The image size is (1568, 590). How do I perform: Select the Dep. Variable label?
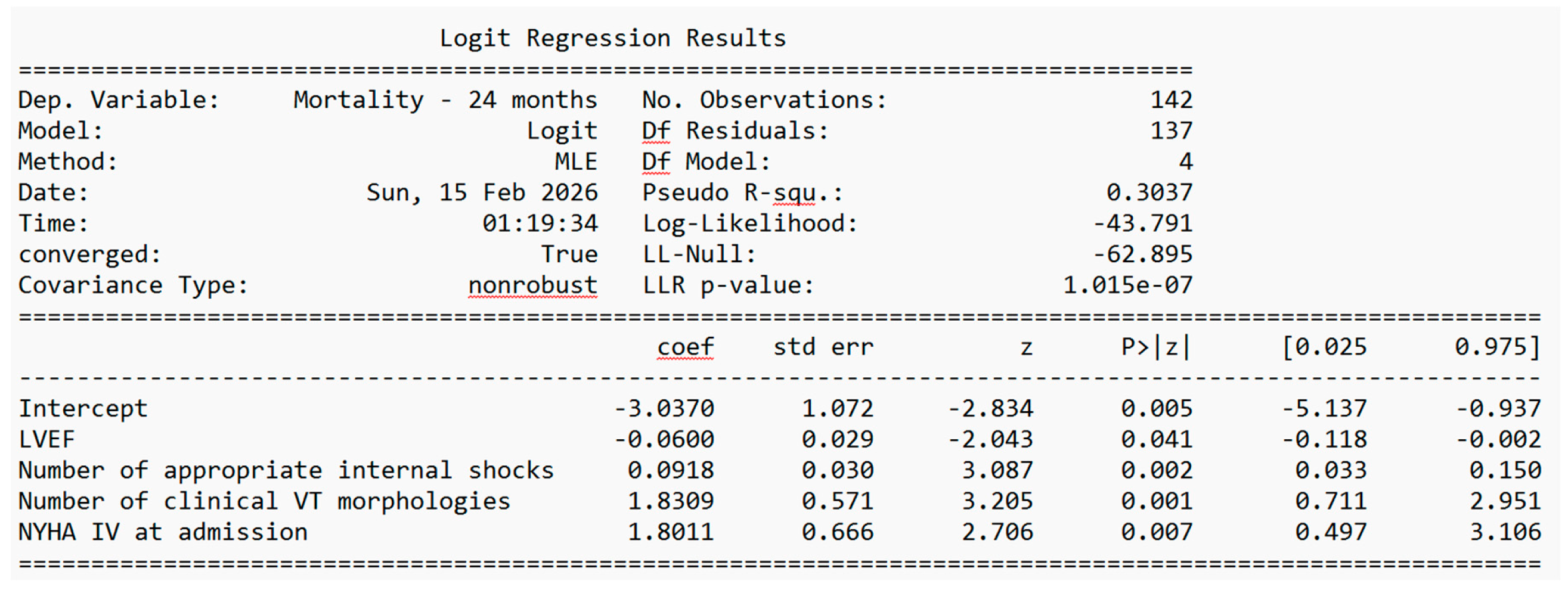click(x=119, y=100)
